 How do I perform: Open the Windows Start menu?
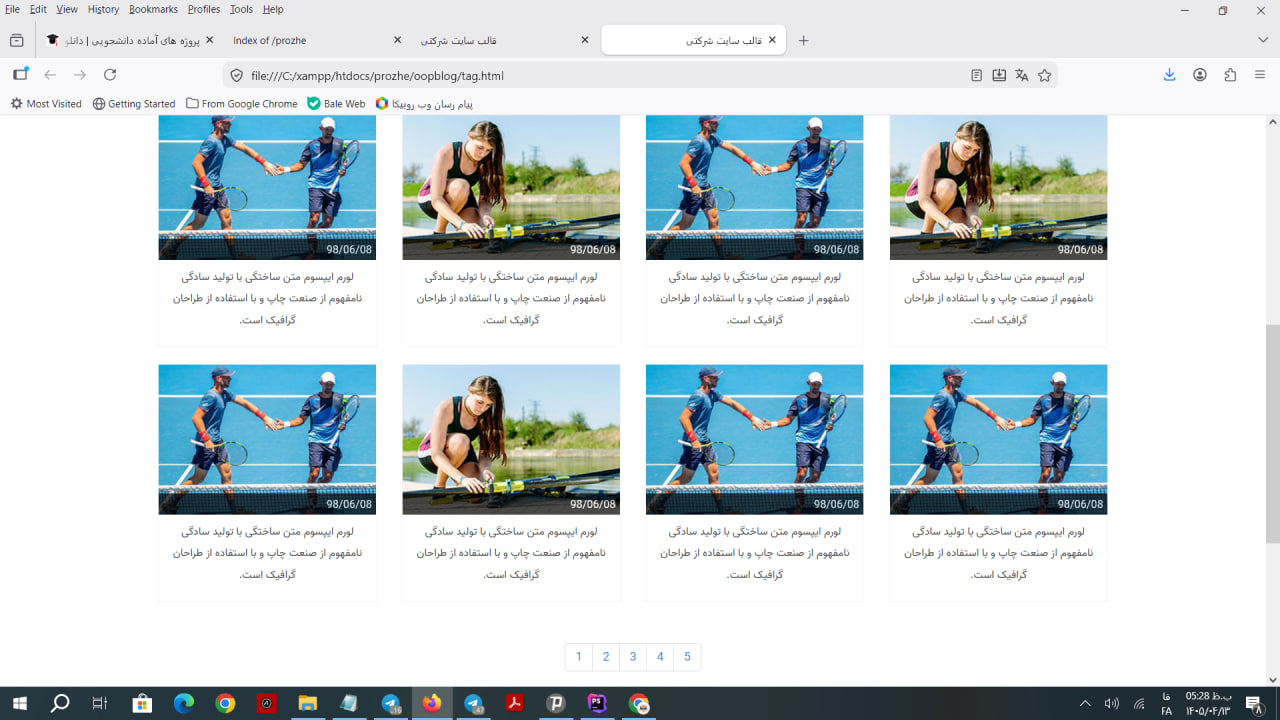coord(20,704)
